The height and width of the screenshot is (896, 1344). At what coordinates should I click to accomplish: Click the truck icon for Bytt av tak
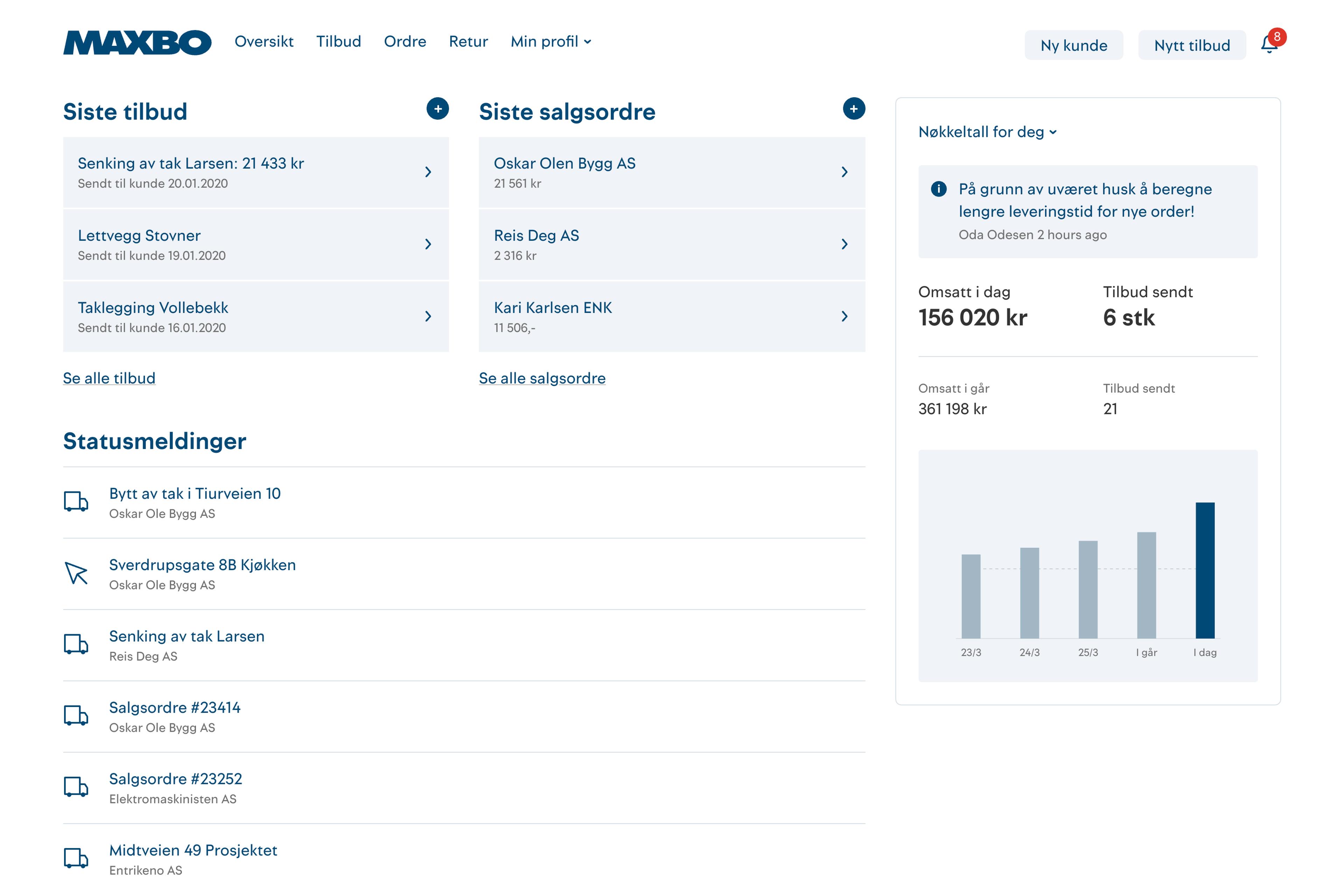pyautogui.click(x=76, y=502)
